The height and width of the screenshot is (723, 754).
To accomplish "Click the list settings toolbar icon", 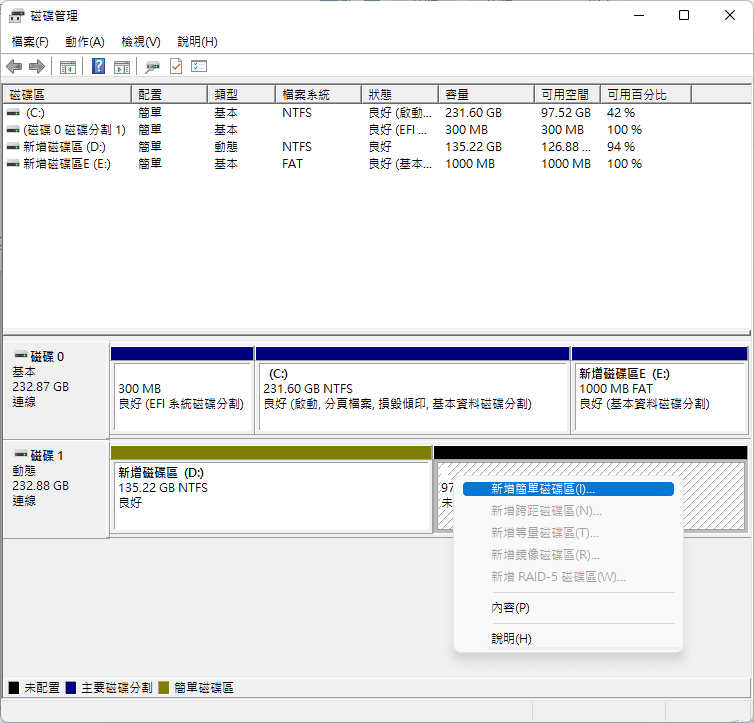I will point(199,67).
